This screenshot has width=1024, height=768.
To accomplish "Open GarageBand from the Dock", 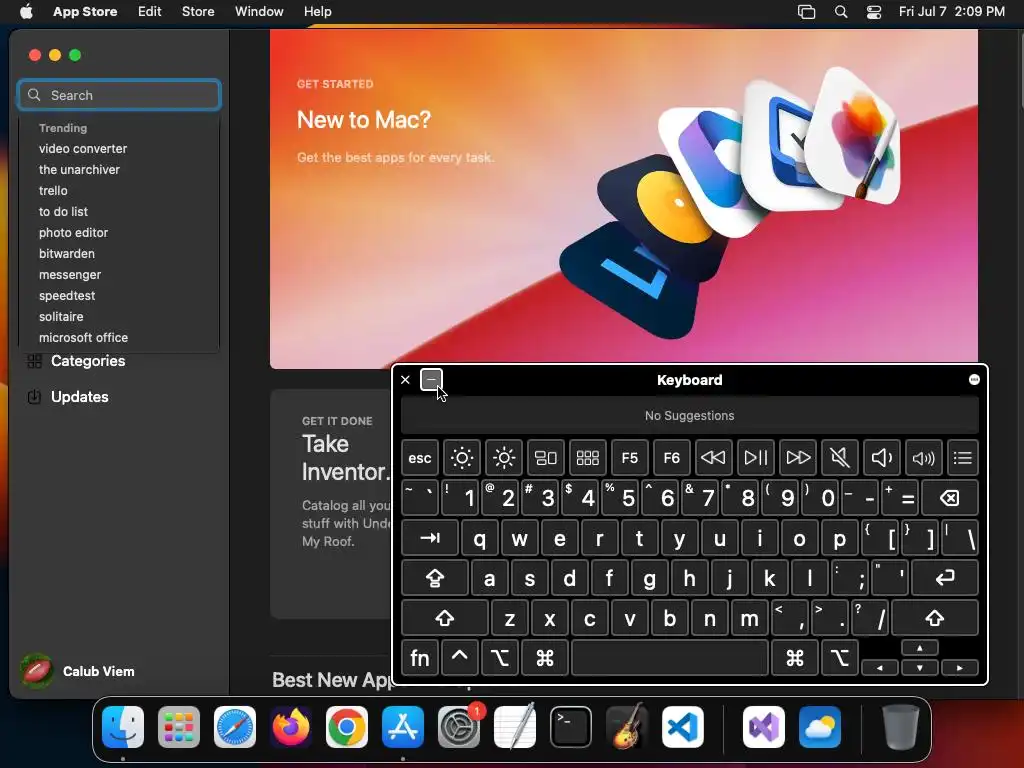I will (627, 727).
